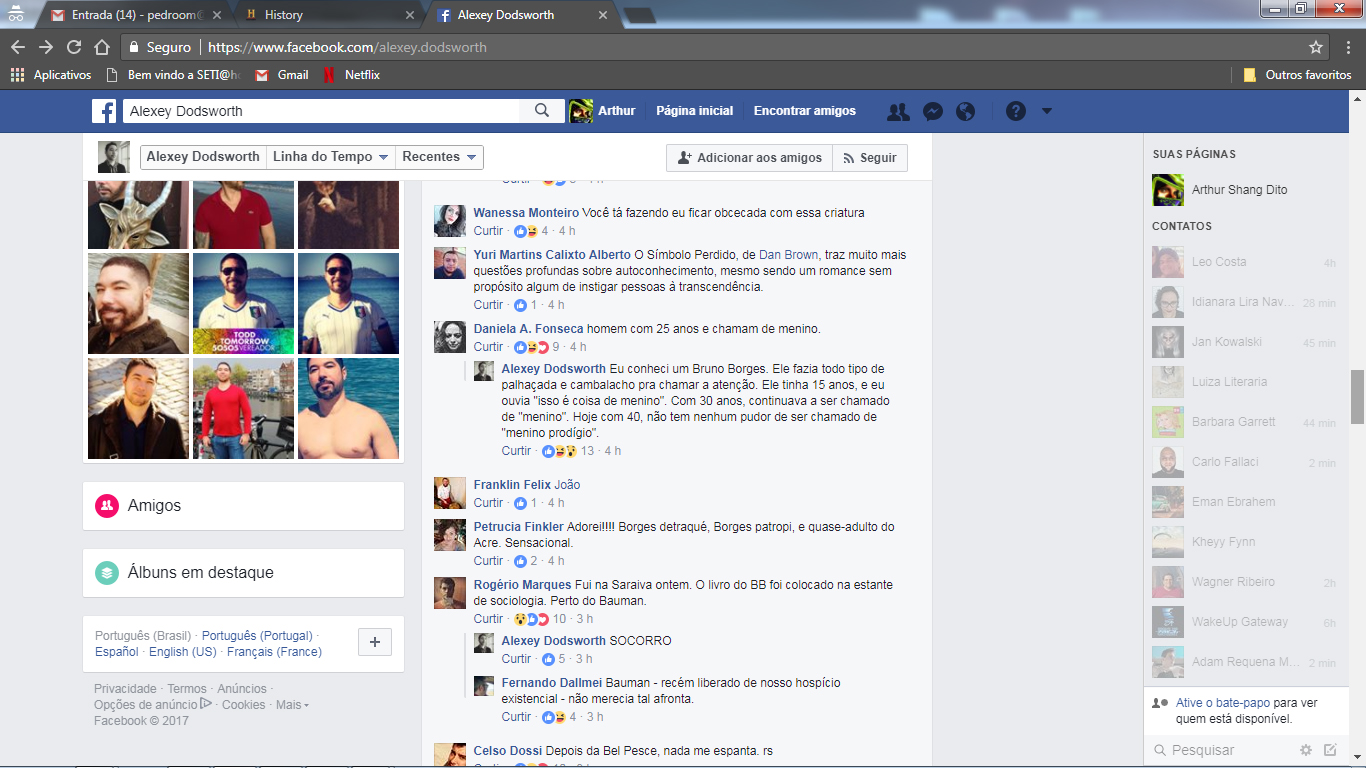This screenshot has width=1366, height=768.
Task: Open Bem vindo a SETI@home bookmark
Action: [175, 75]
